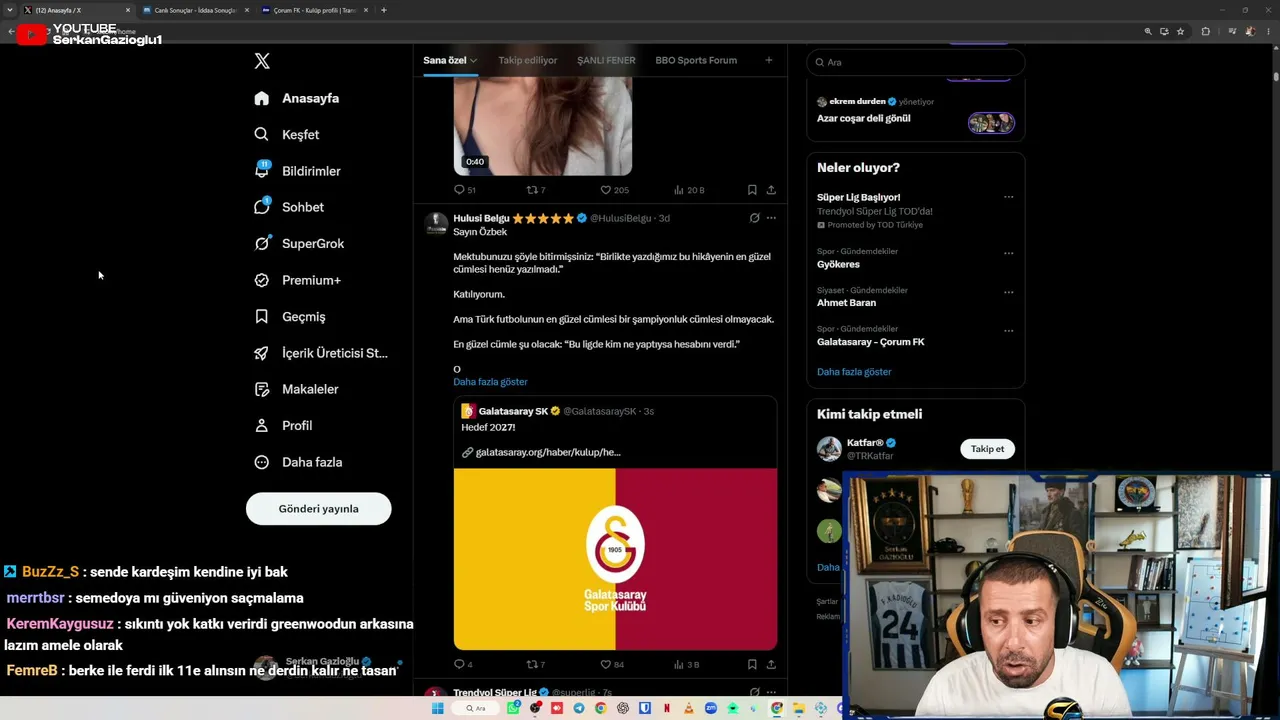Play the video thumbnail showing 0:40

coord(543,127)
